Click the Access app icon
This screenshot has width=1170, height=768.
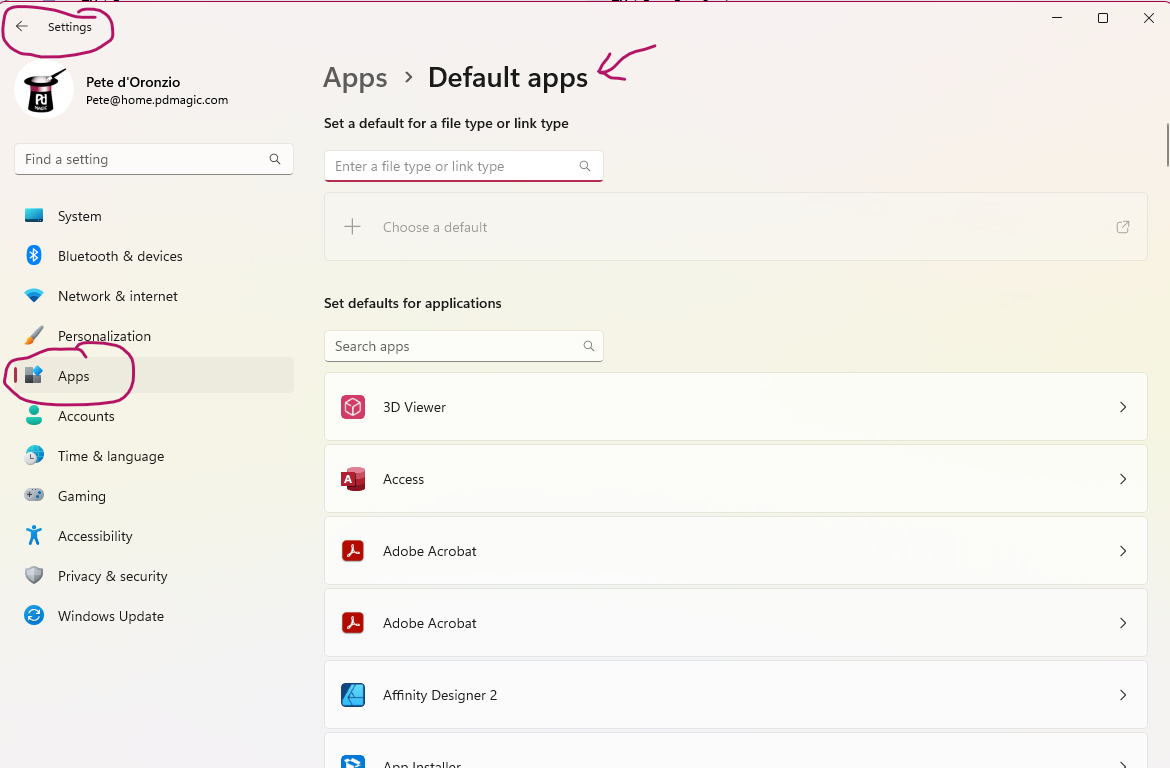(x=353, y=479)
